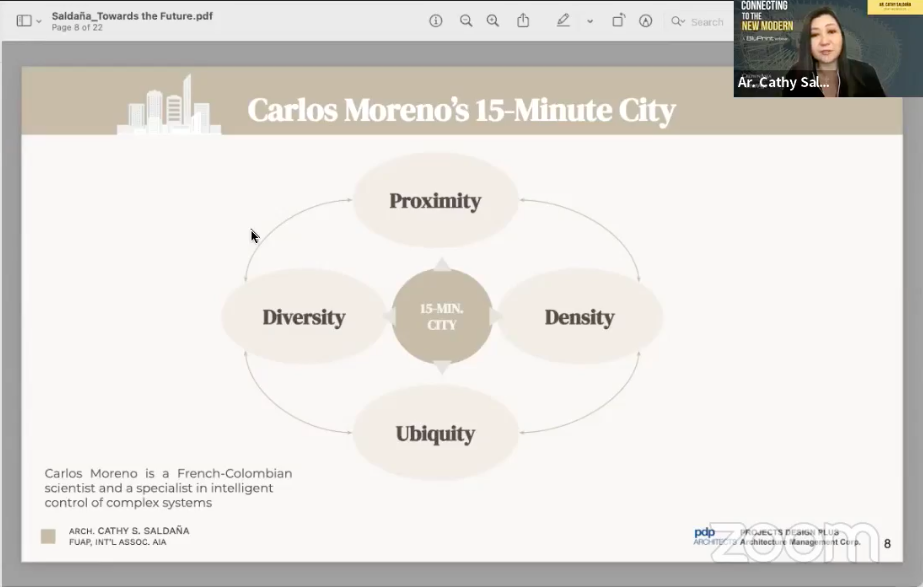Screen dimensions: 923x587
Task: Click the beige square beside the Arch. Cathy S. Saldaña name
Action: point(48,536)
